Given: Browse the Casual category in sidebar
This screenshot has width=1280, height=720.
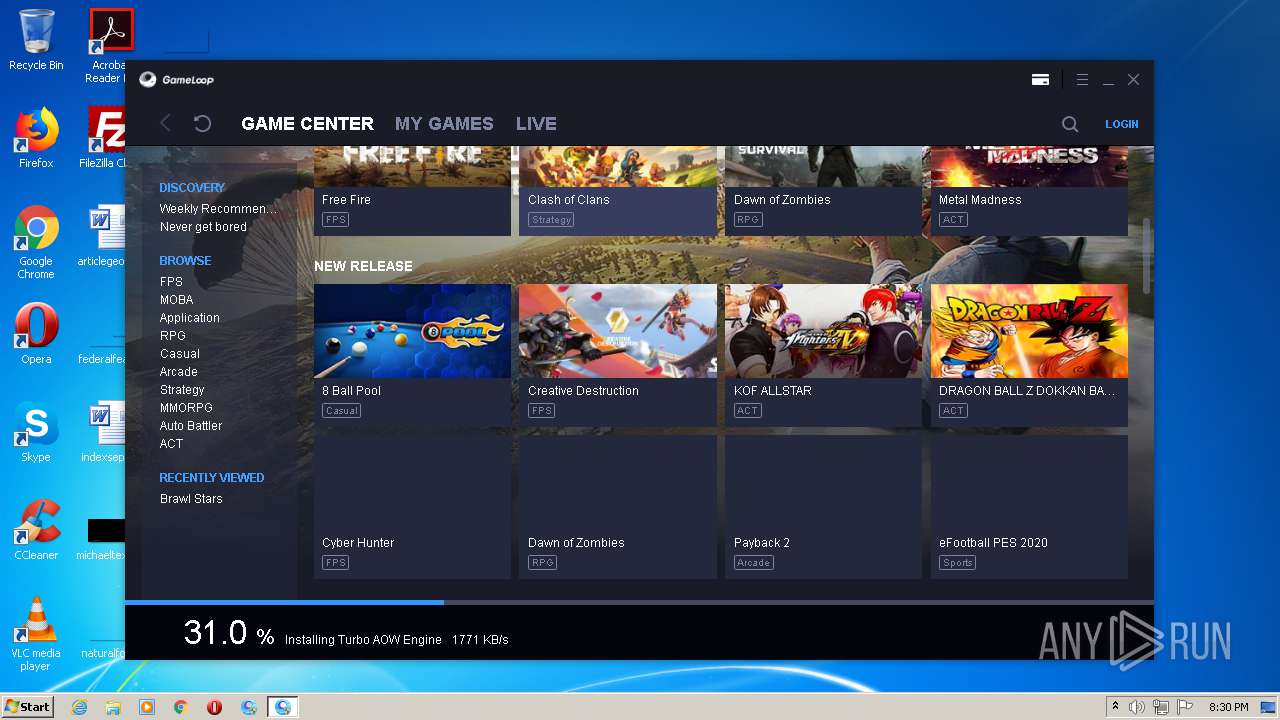Looking at the screenshot, I should pyautogui.click(x=180, y=354).
